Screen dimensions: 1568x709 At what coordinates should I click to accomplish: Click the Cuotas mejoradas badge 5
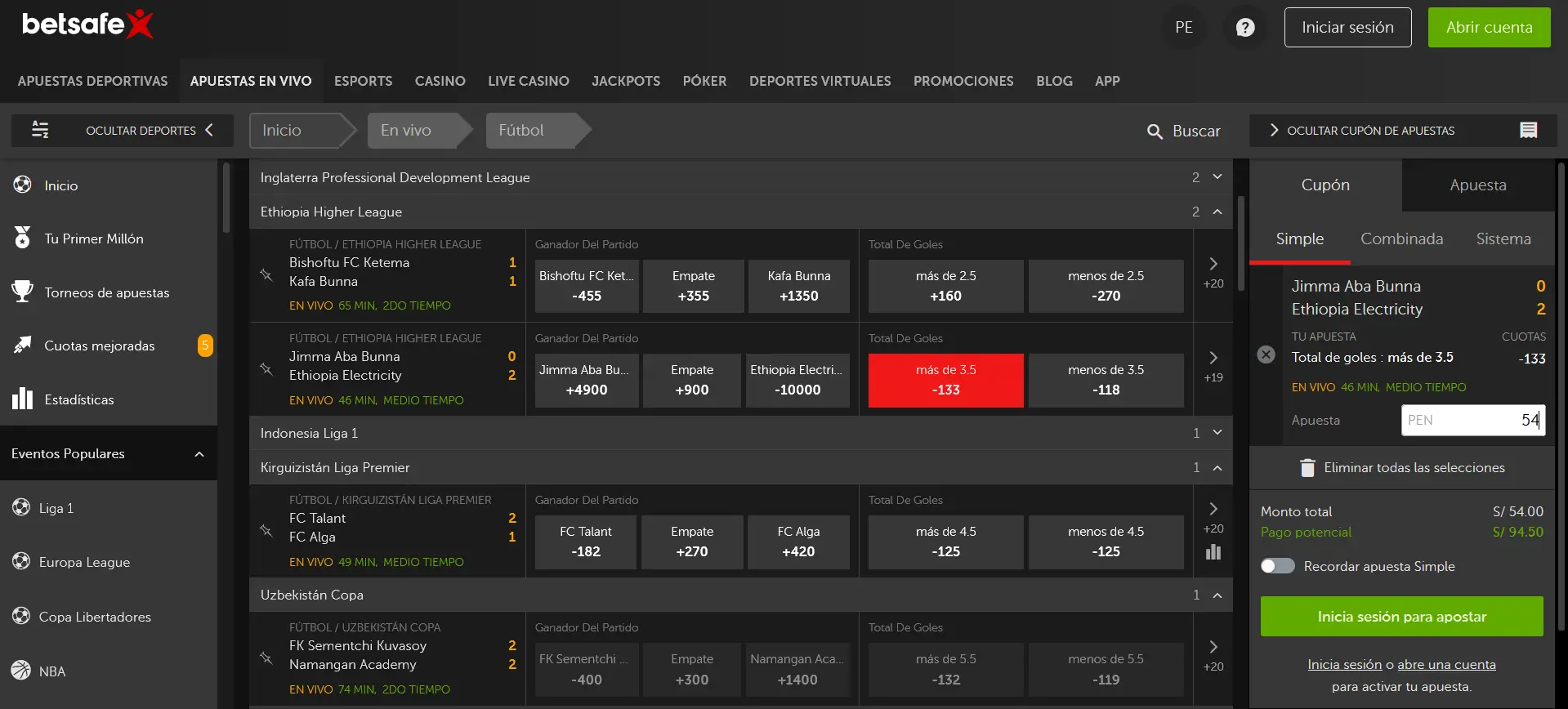pos(205,346)
